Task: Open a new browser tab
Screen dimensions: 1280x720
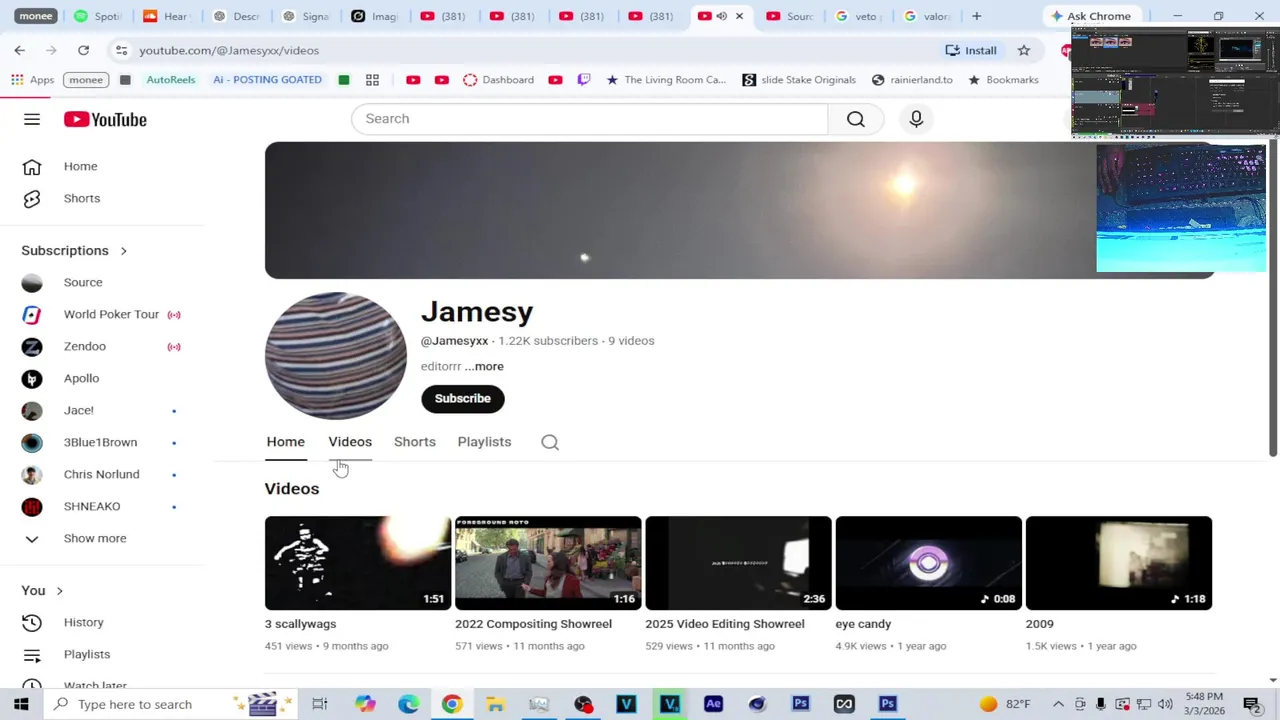Action: pyautogui.click(x=976, y=16)
